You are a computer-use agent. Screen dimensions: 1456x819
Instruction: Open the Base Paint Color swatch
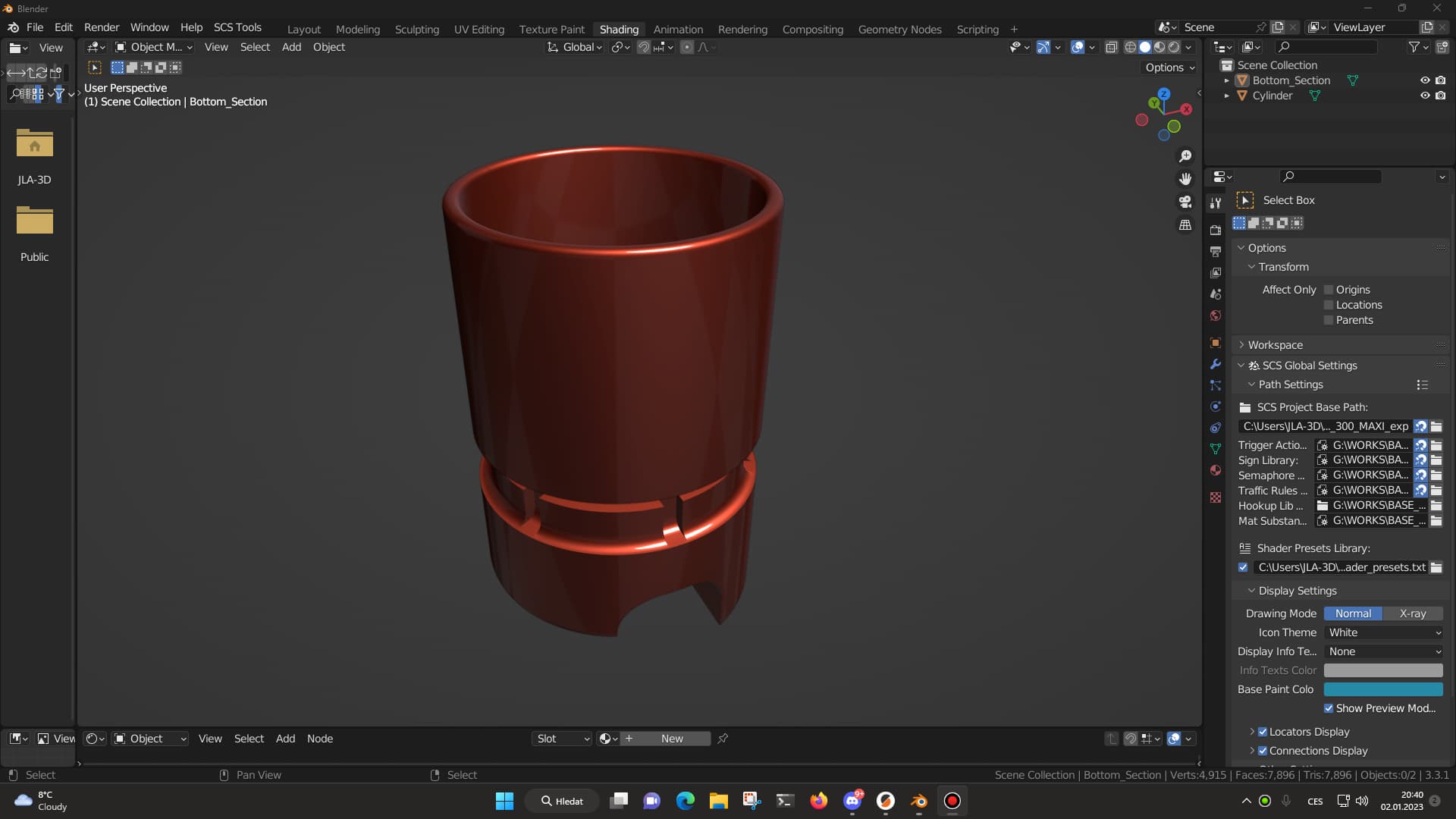tap(1383, 689)
